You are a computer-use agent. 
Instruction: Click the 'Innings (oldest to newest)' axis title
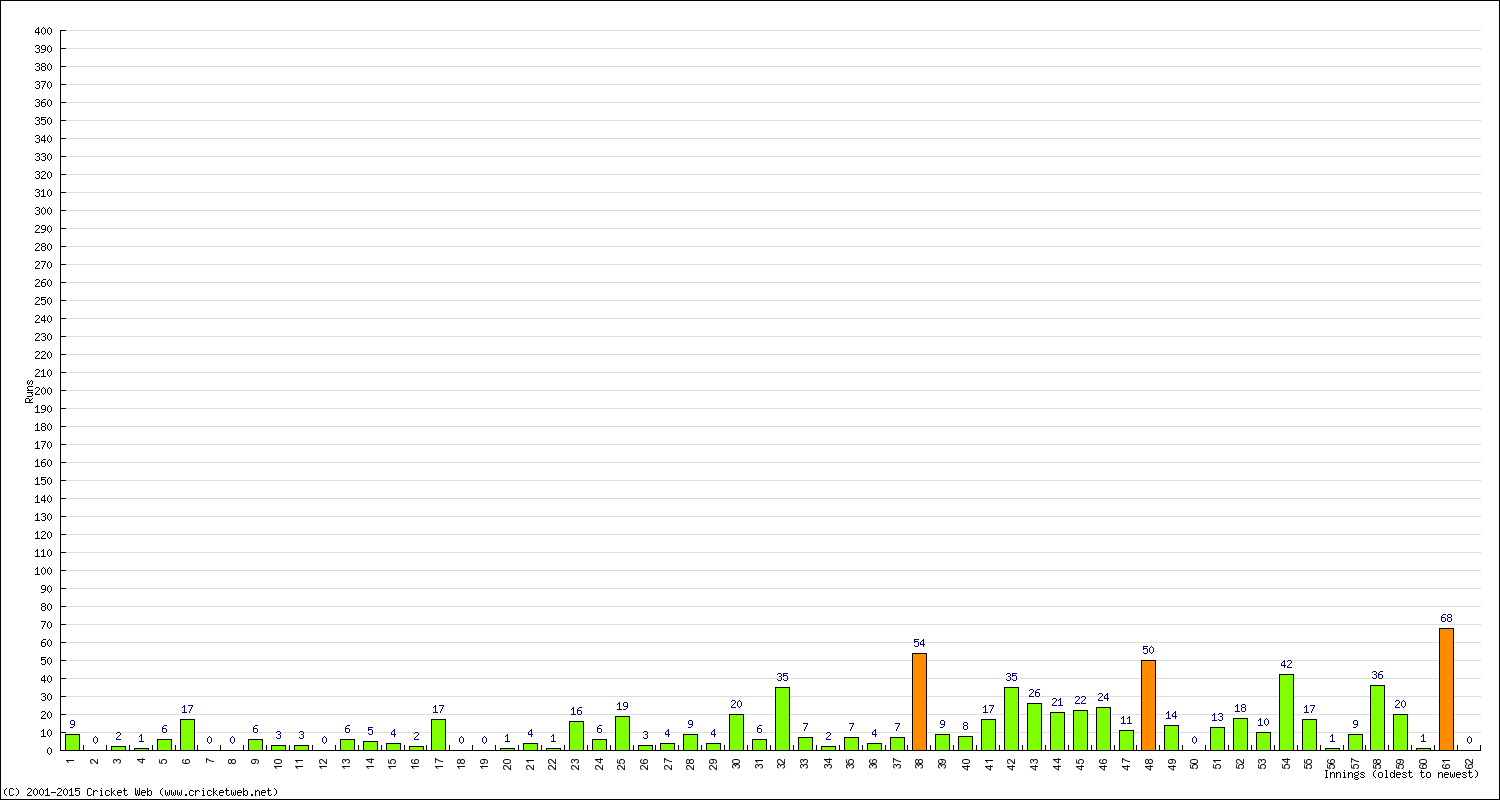(x=1401, y=774)
